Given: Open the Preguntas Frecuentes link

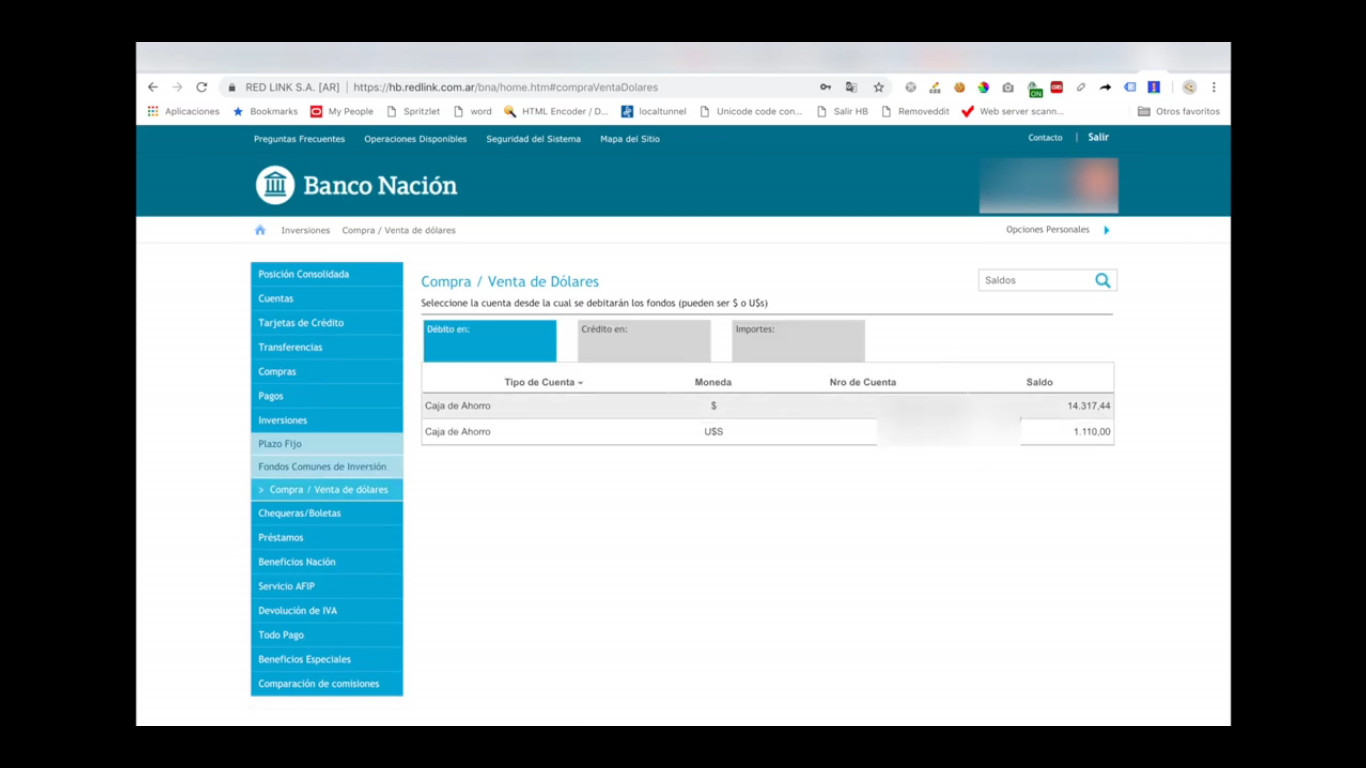Looking at the screenshot, I should 299,139.
